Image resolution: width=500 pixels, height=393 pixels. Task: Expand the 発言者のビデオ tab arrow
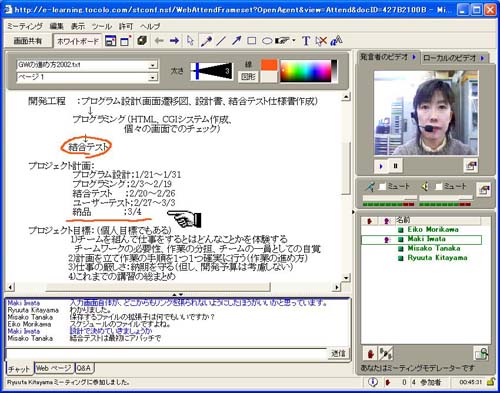coord(414,57)
